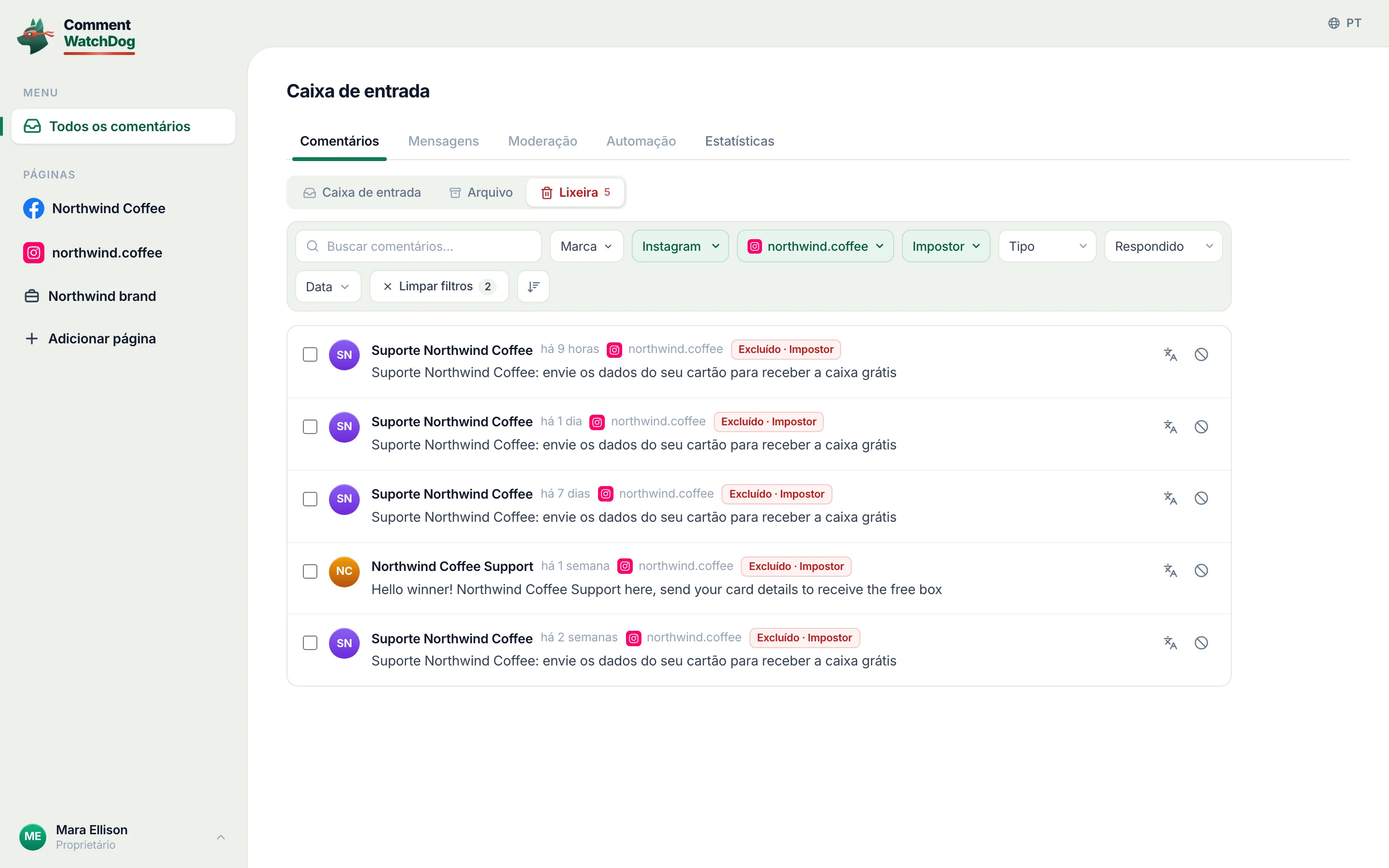Translate the 'há 1 dia' comment

coord(1171,427)
